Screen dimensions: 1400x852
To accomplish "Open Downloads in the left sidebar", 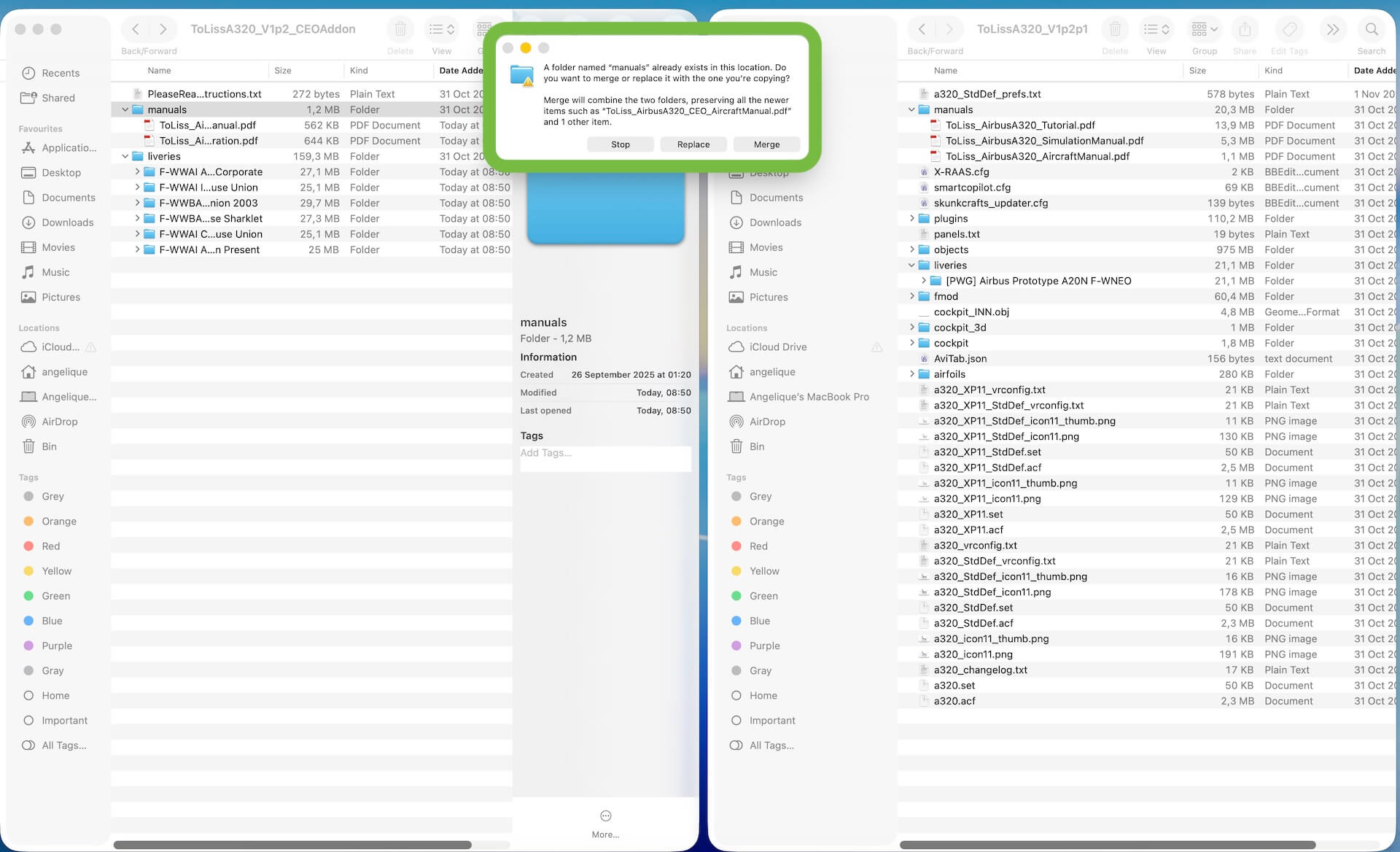I will point(67,222).
